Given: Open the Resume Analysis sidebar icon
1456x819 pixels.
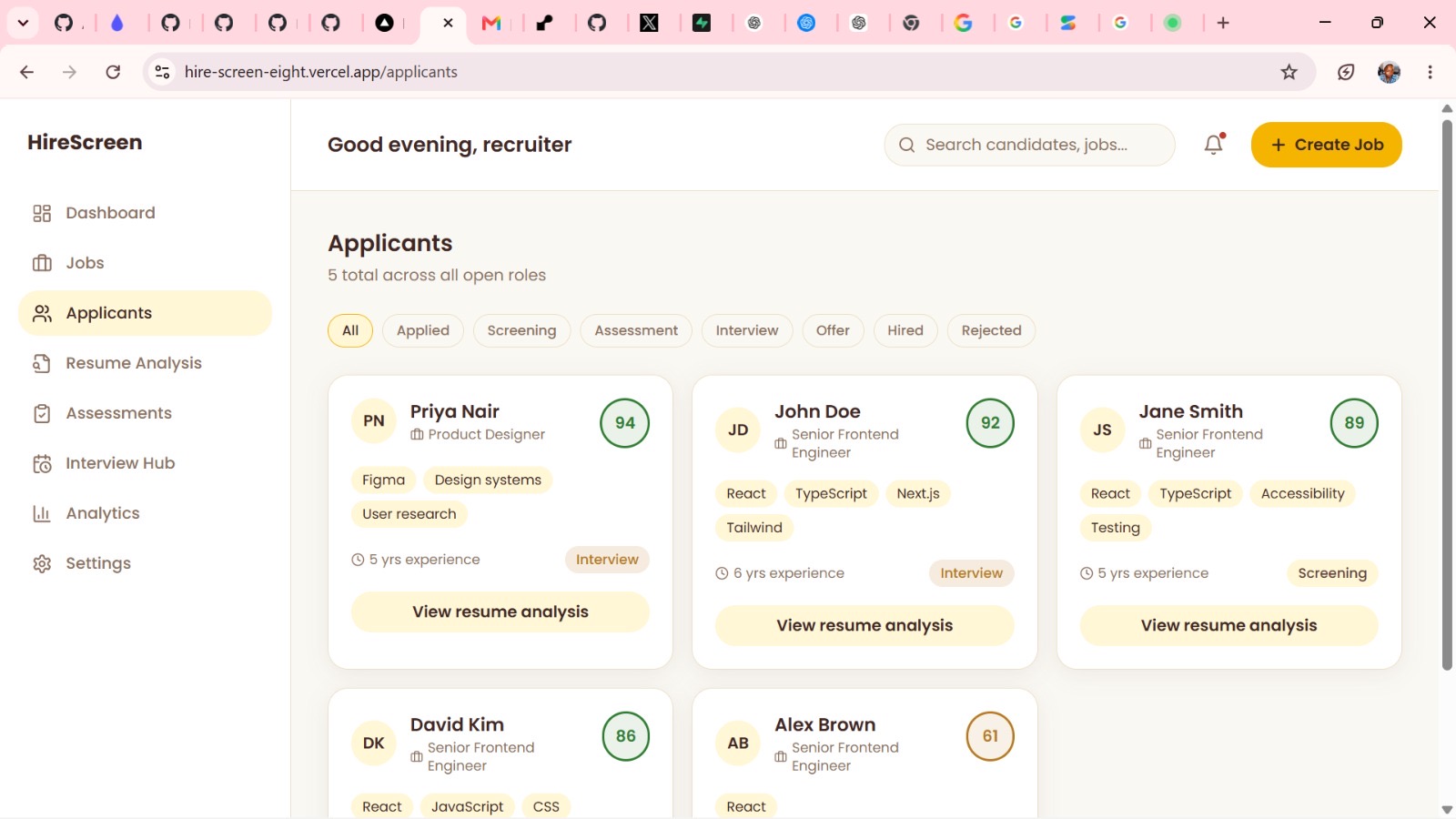Looking at the screenshot, I should coord(42,363).
